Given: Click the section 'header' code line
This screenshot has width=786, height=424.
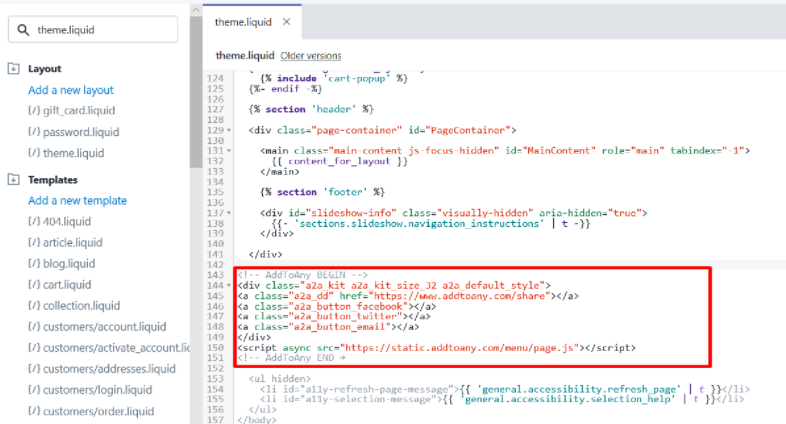Looking at the screenshot, I should point(311,109).
